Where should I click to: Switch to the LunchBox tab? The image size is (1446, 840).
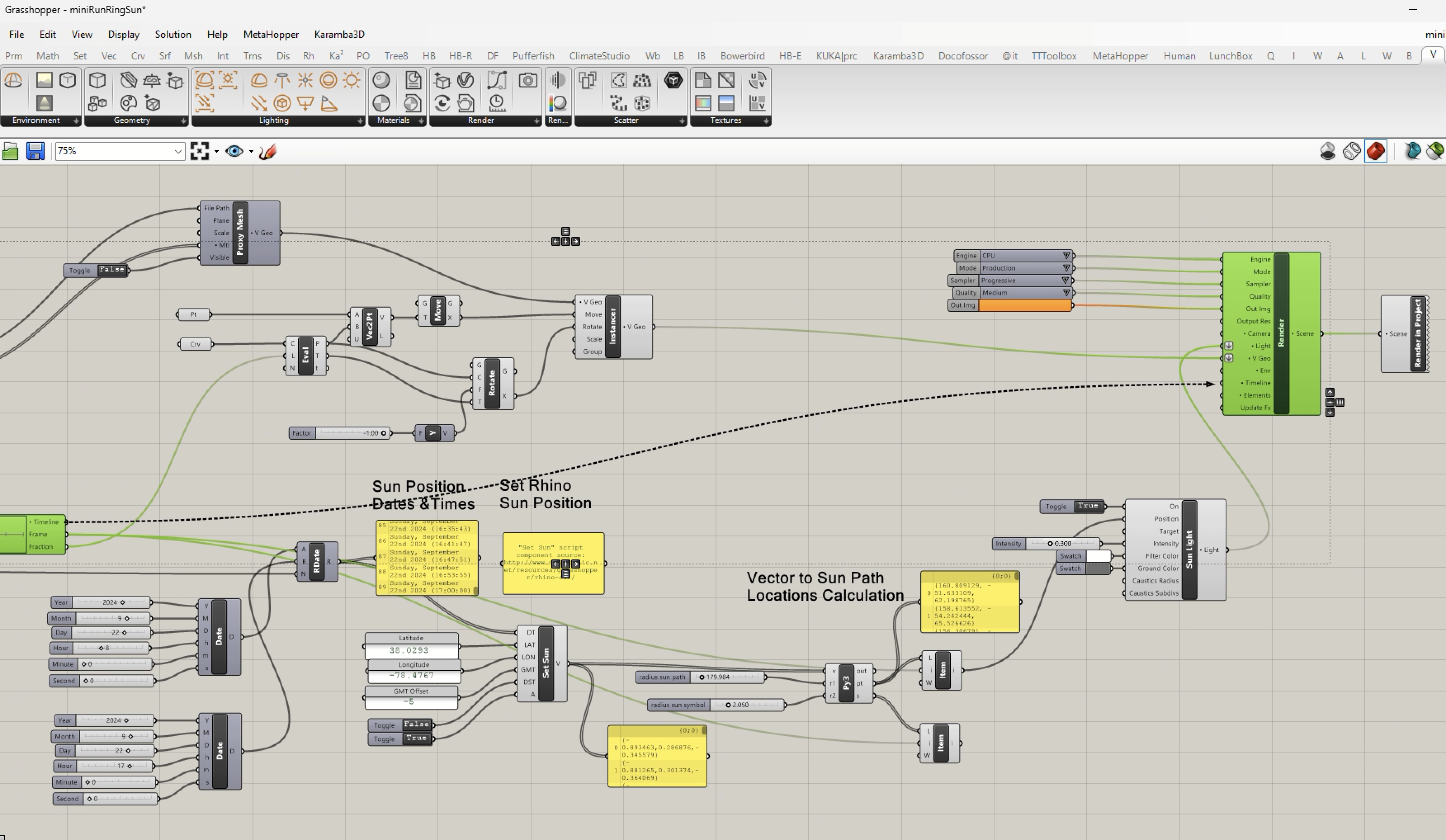[1230, 56]
